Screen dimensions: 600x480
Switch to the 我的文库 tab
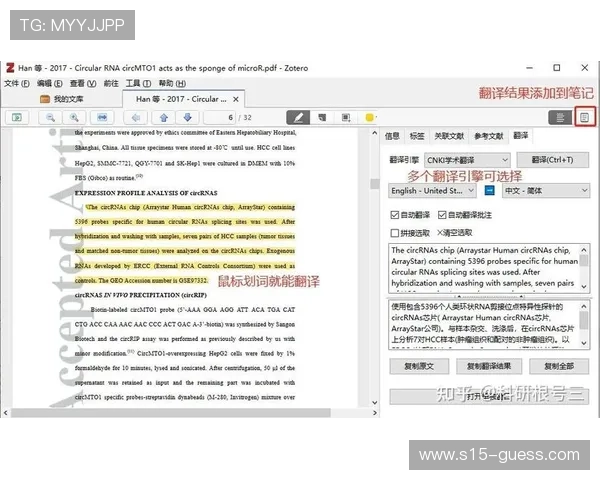pos(62,99)
